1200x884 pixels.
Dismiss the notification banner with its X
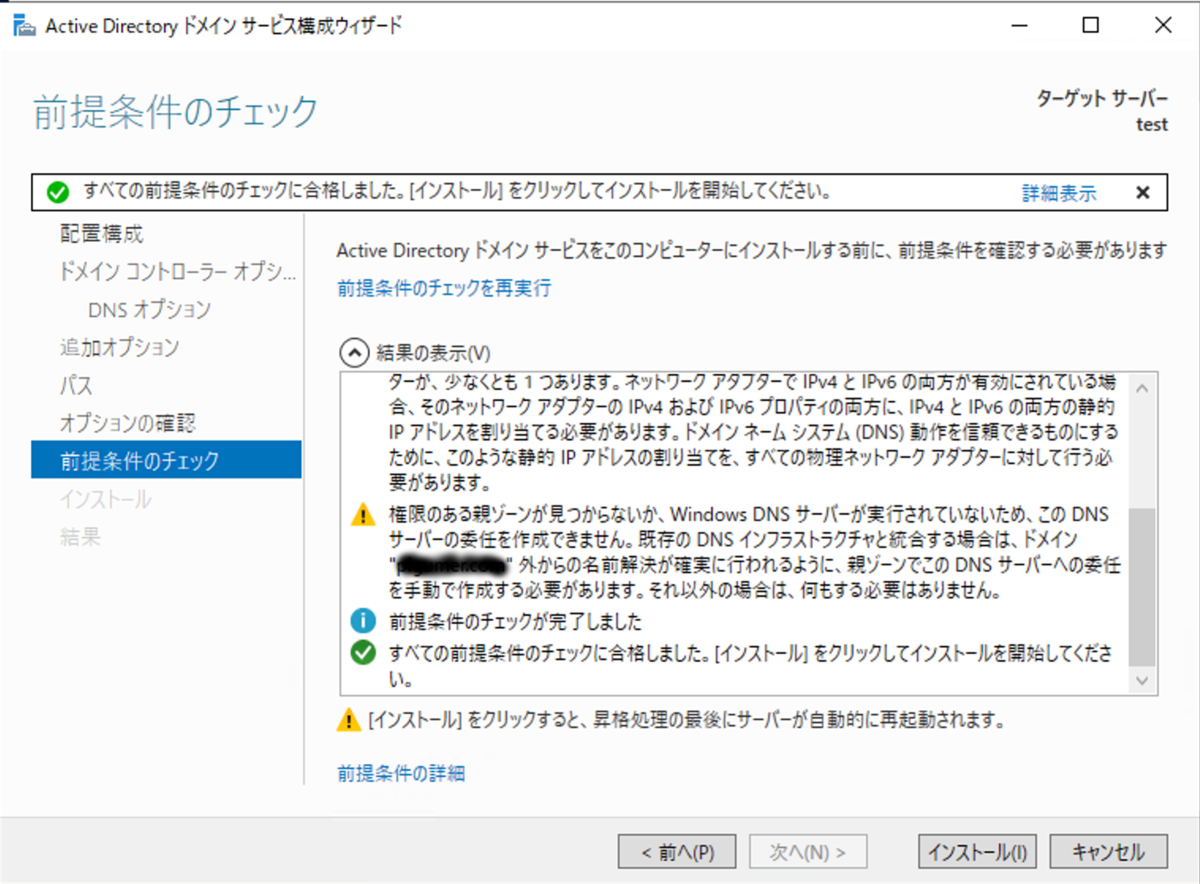click(x=1142, y=193)
